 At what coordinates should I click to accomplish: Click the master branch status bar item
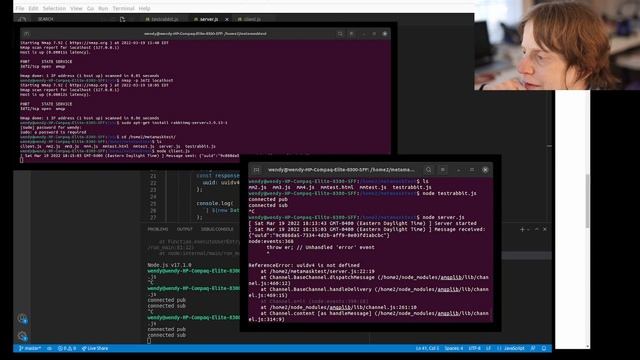point(30,348)
